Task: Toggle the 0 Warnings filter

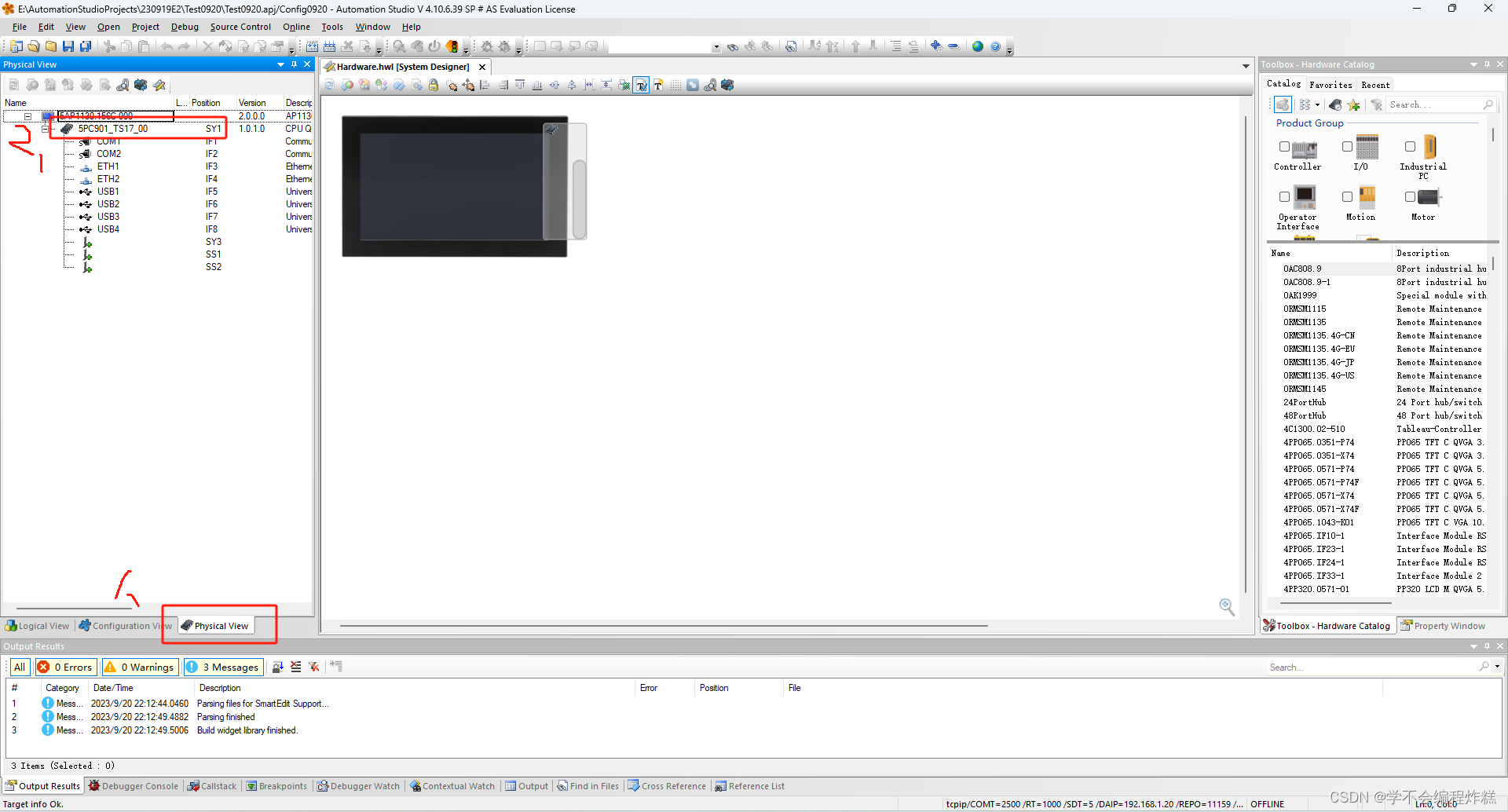Action: coord(139,667)
